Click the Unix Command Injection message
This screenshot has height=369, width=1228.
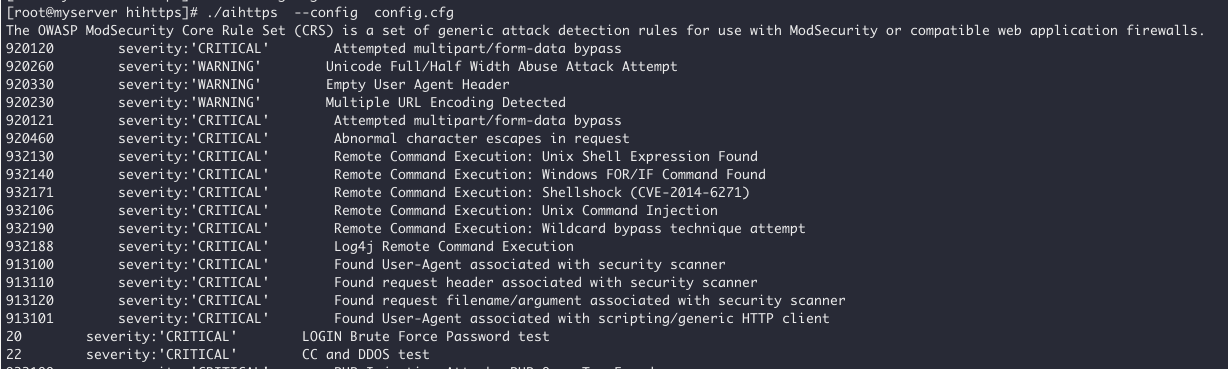(630, 211)
